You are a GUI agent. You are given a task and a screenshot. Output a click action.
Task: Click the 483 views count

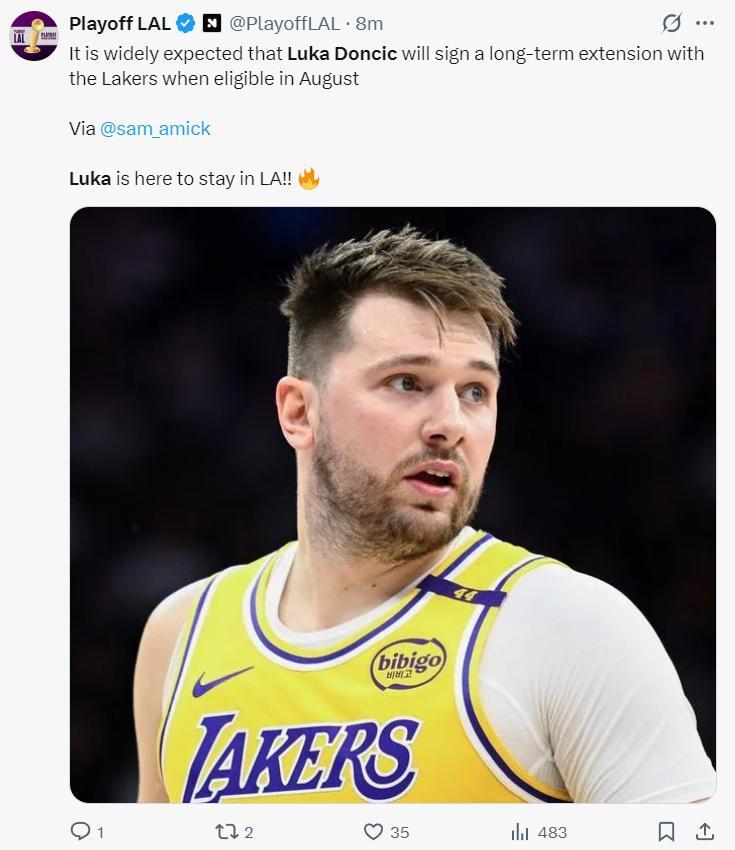point(552,832)
